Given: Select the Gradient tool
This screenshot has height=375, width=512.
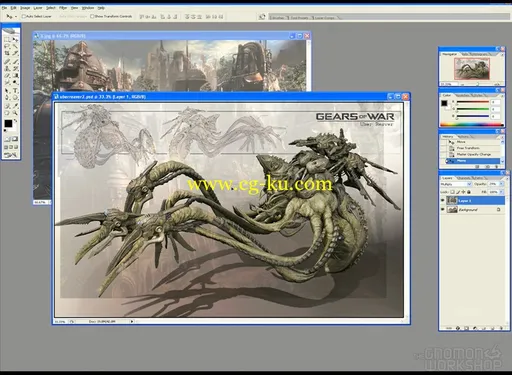Looking at the screenshot, I should (x=15, y=75).
